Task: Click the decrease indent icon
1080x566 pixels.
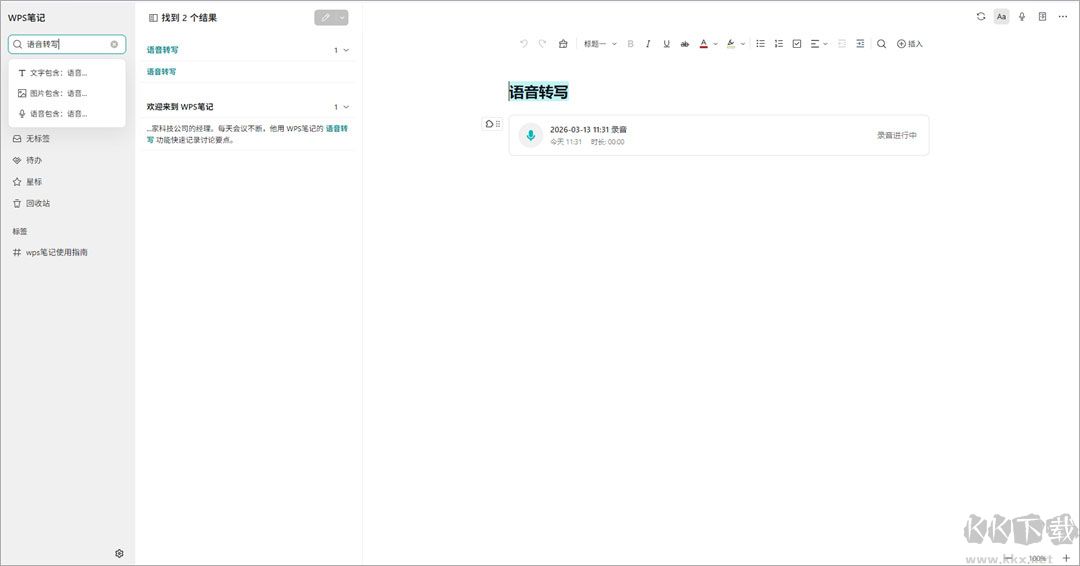Action: pyautogui.click(x=842, y=43)
